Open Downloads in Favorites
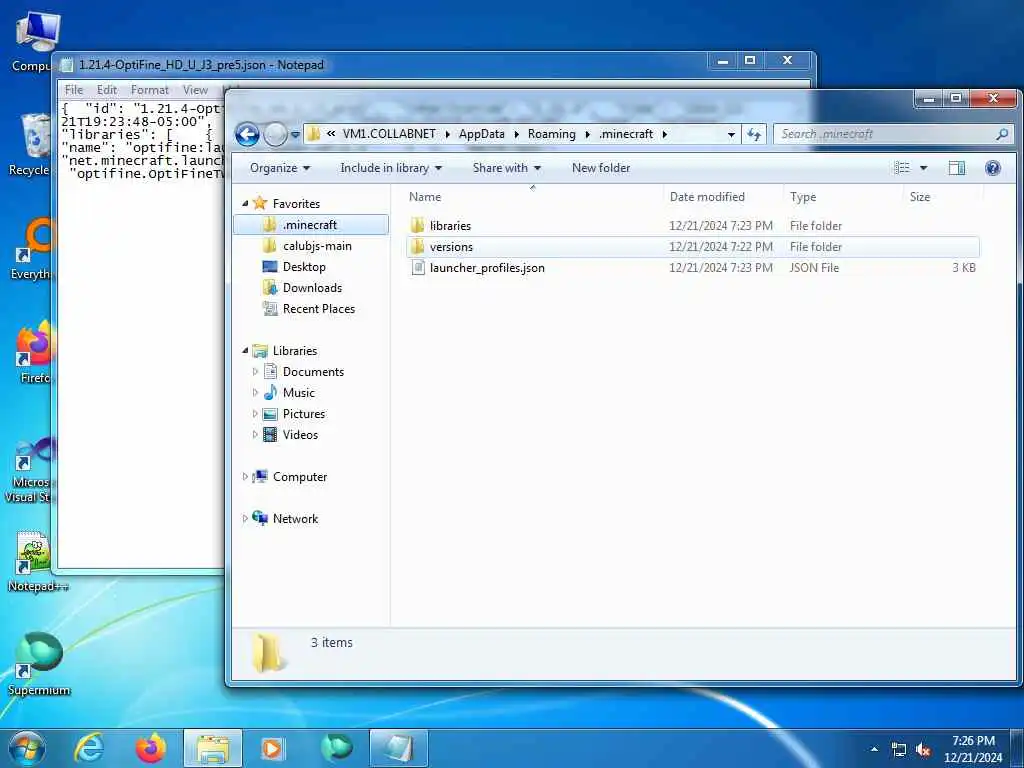 pos(312,288)
